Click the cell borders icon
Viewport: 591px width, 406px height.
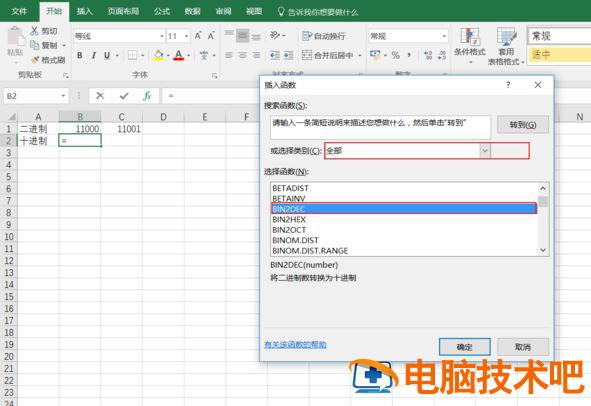(132, 55)
